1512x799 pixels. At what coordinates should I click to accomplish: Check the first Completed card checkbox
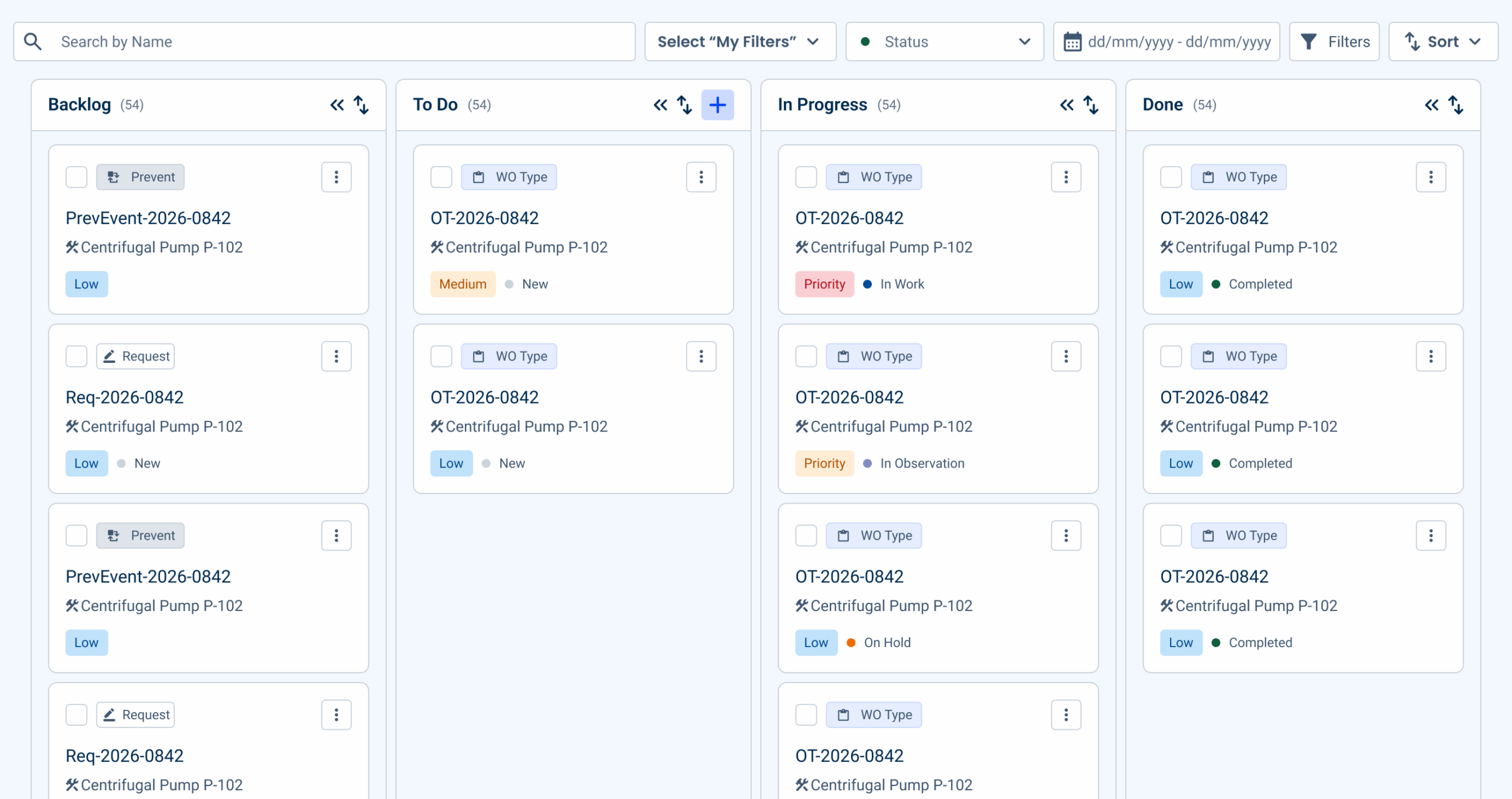click(1171, 177)
